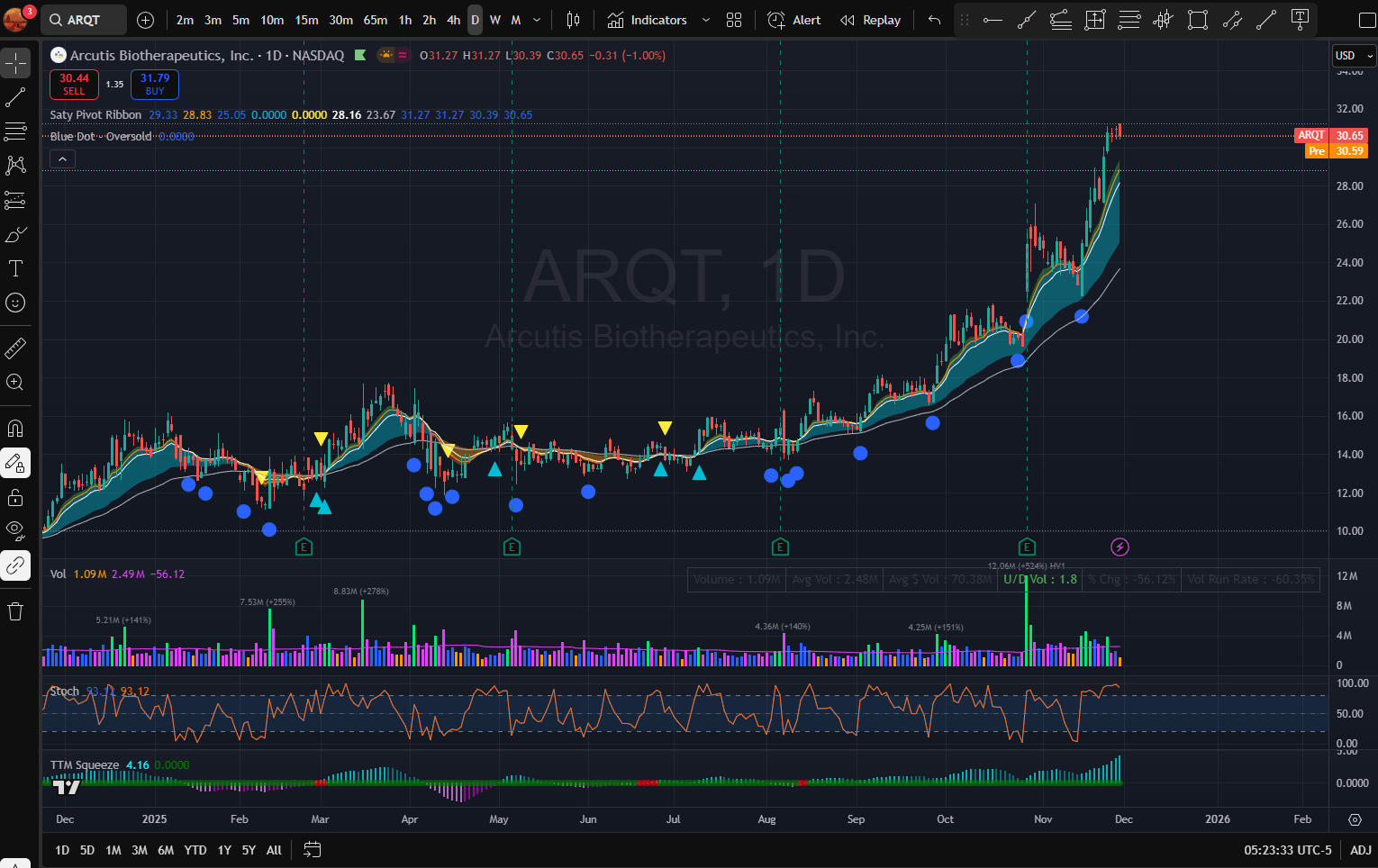Create an Alert
The image size is (1378, 868).
(x=794, y=20)
